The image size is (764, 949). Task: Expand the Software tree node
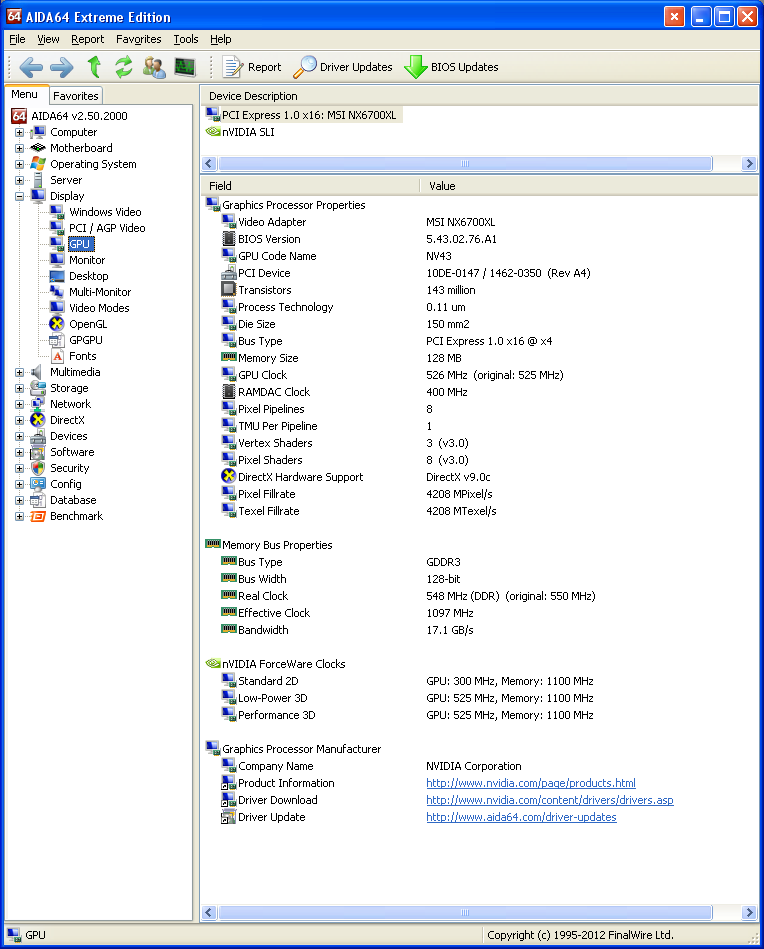coord(19,452)
